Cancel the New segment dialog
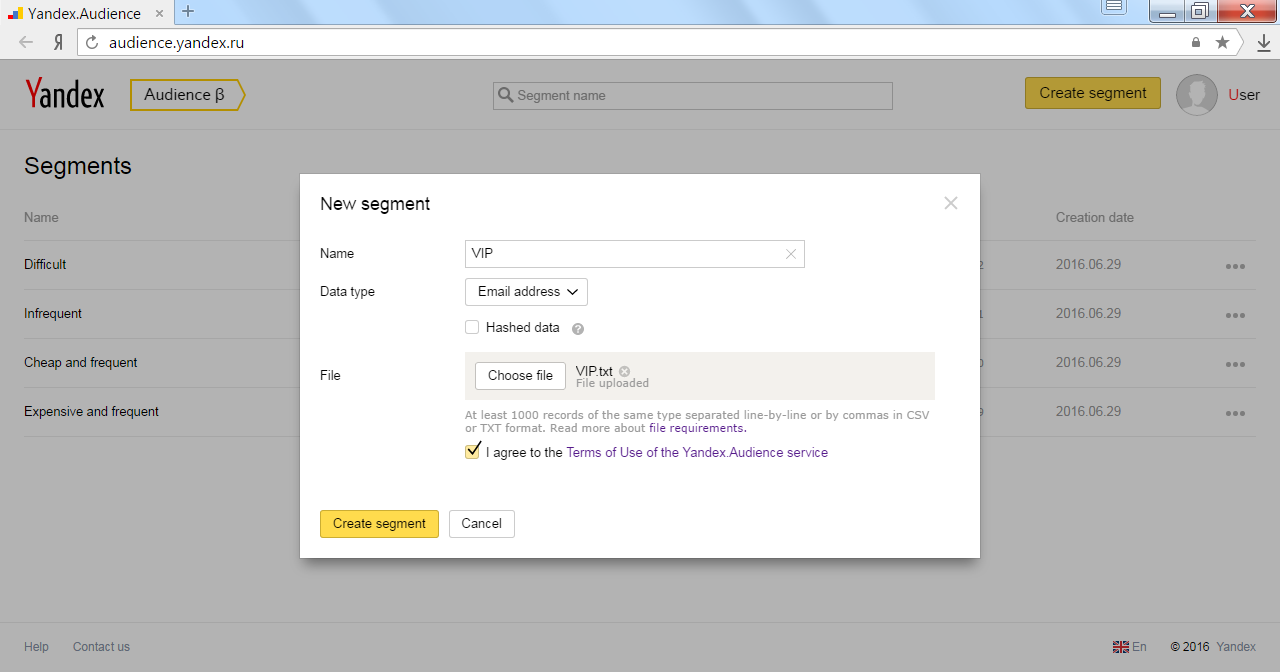Screen dimensions: 1280x672 [482, 524]
